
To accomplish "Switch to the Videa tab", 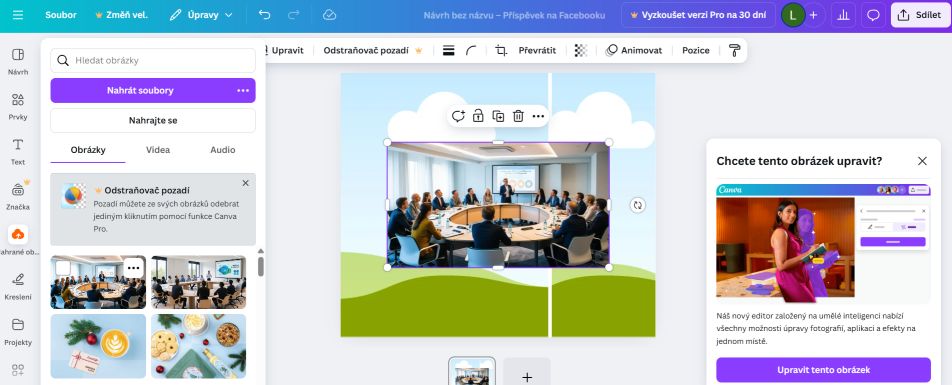I will pyautogui.click(x=158, y=150).
